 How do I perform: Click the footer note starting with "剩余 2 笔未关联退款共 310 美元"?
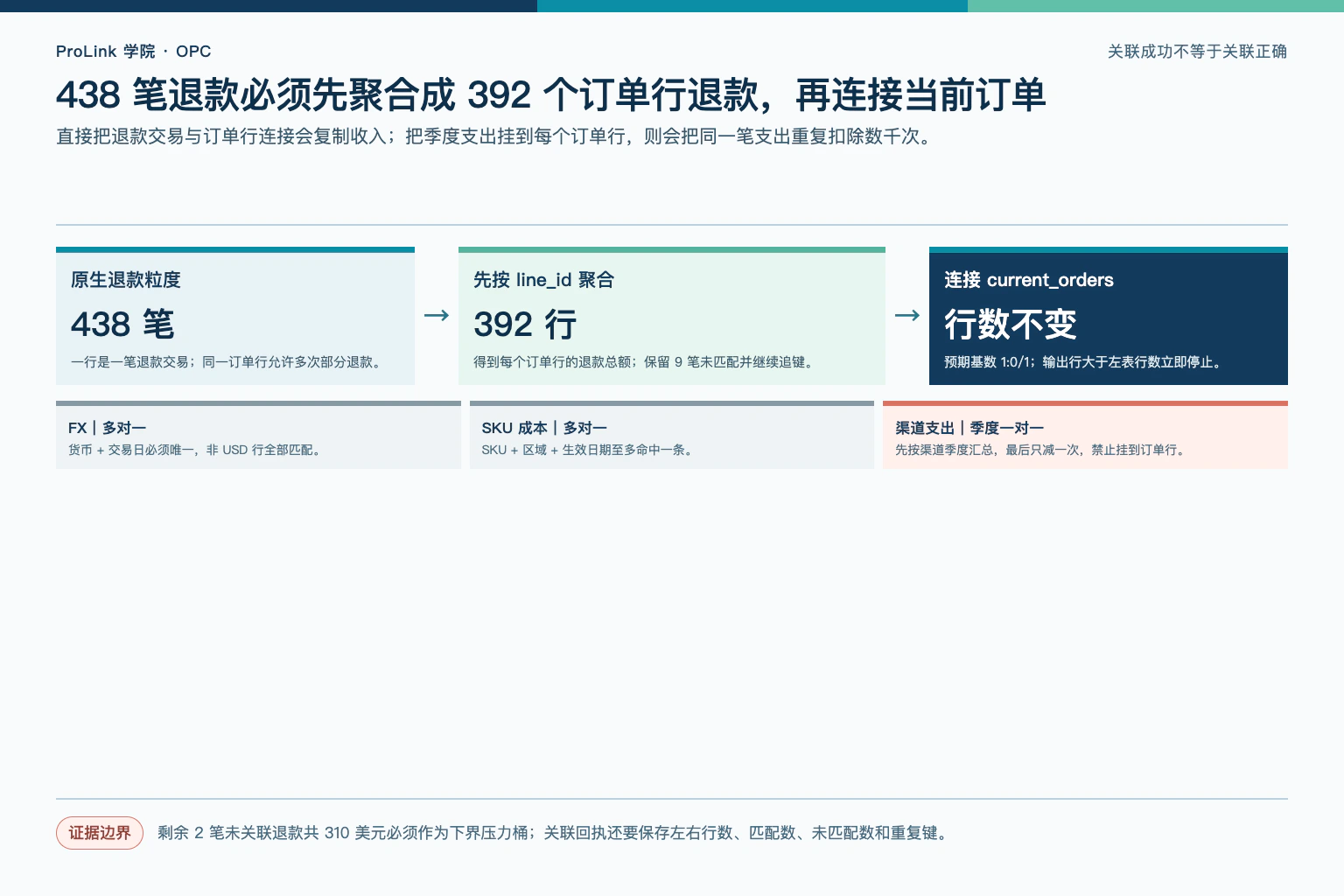(554, 833)
